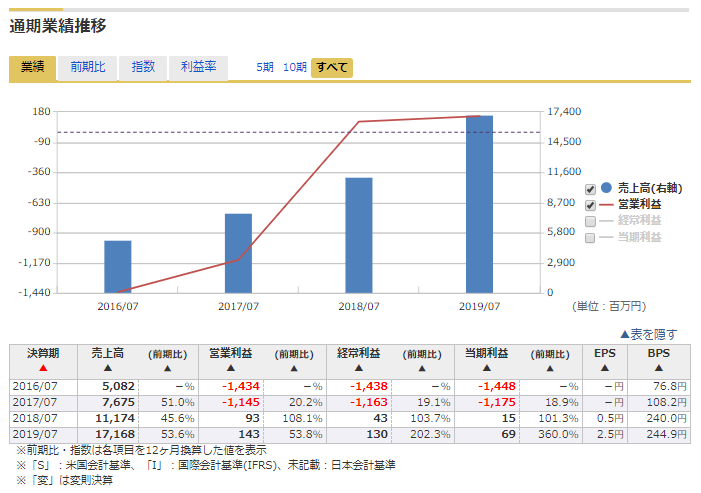Switch to the 前期比 tab
701x493 pixels.
pos(87,67)
